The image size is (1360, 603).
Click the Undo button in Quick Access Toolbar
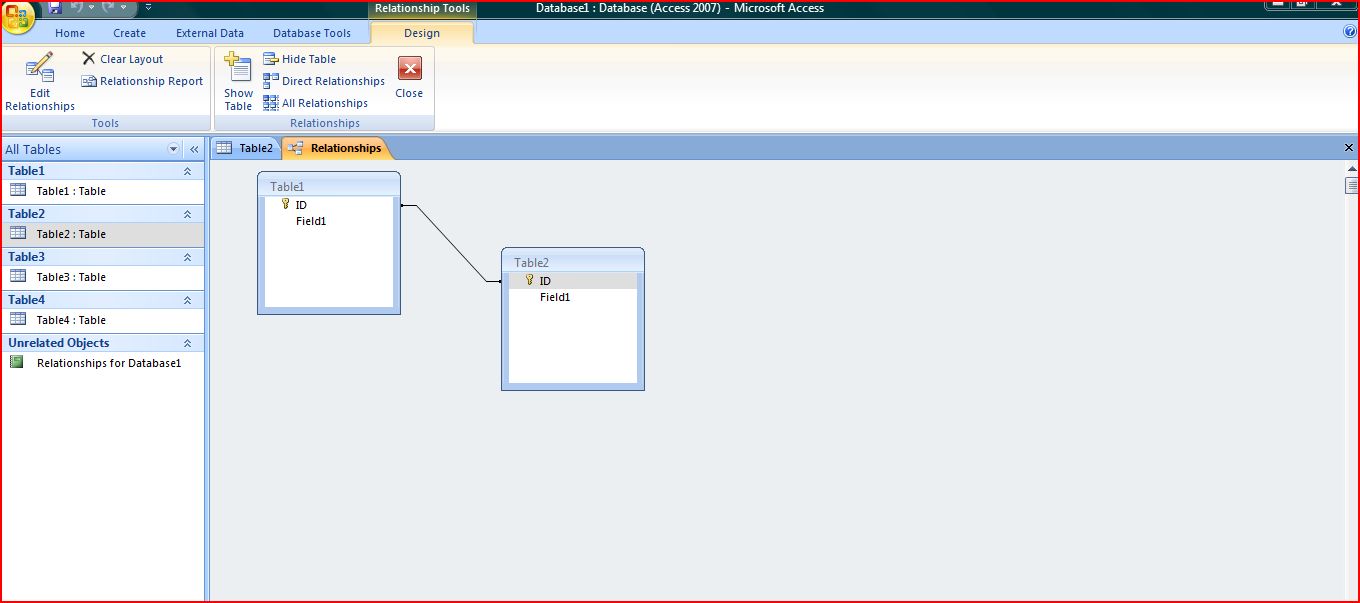click(77, 8)
